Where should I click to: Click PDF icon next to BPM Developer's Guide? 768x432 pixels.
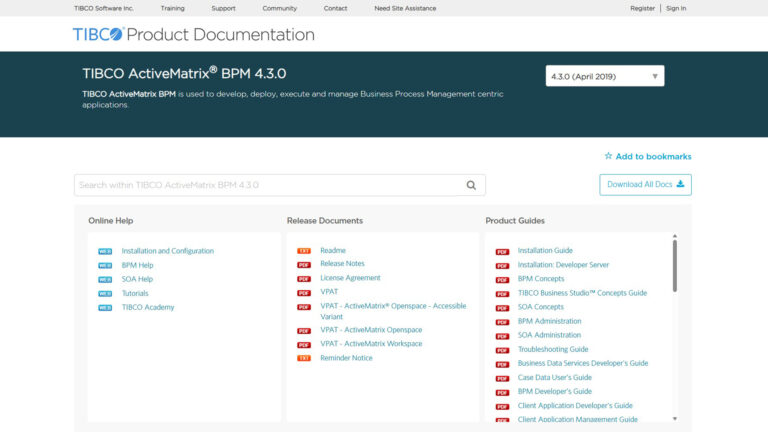coord(502,393)
